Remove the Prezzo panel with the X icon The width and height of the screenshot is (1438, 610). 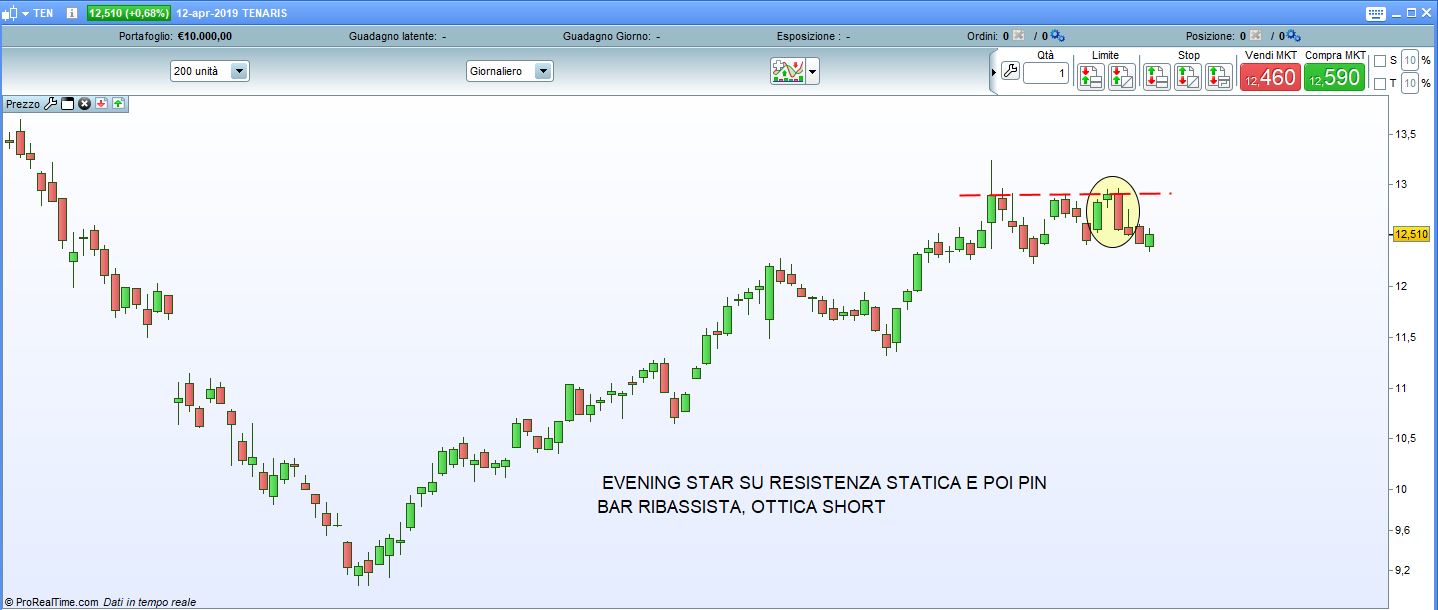point(85,104)
